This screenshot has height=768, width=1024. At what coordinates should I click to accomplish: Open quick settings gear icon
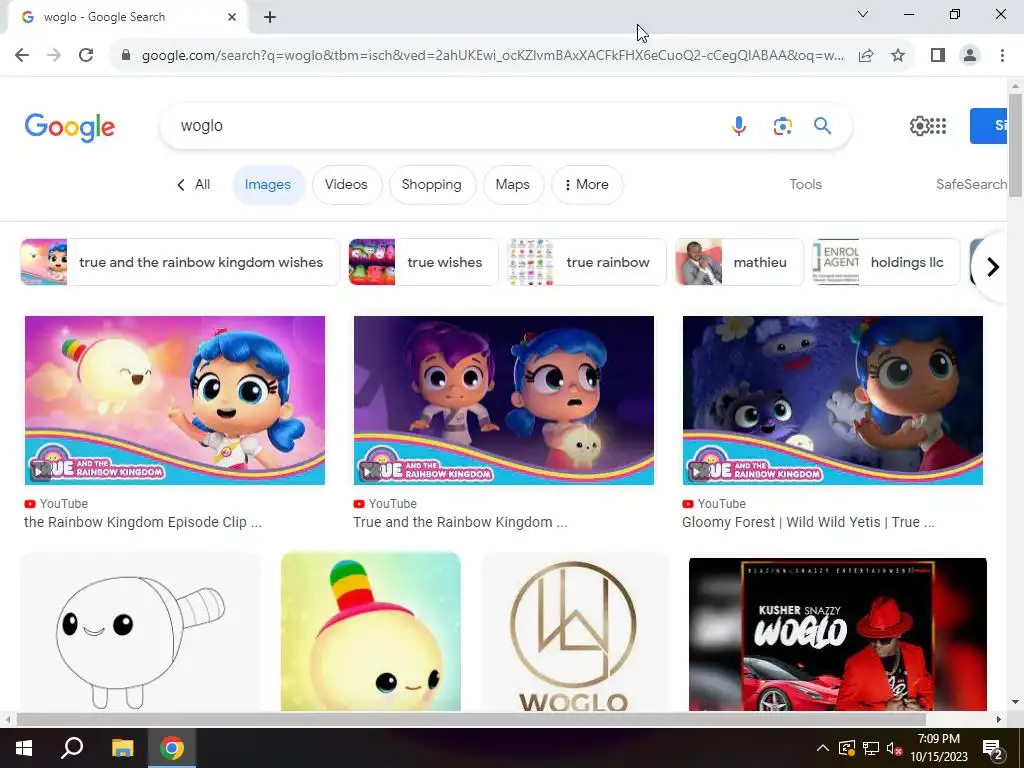point(919,125)
